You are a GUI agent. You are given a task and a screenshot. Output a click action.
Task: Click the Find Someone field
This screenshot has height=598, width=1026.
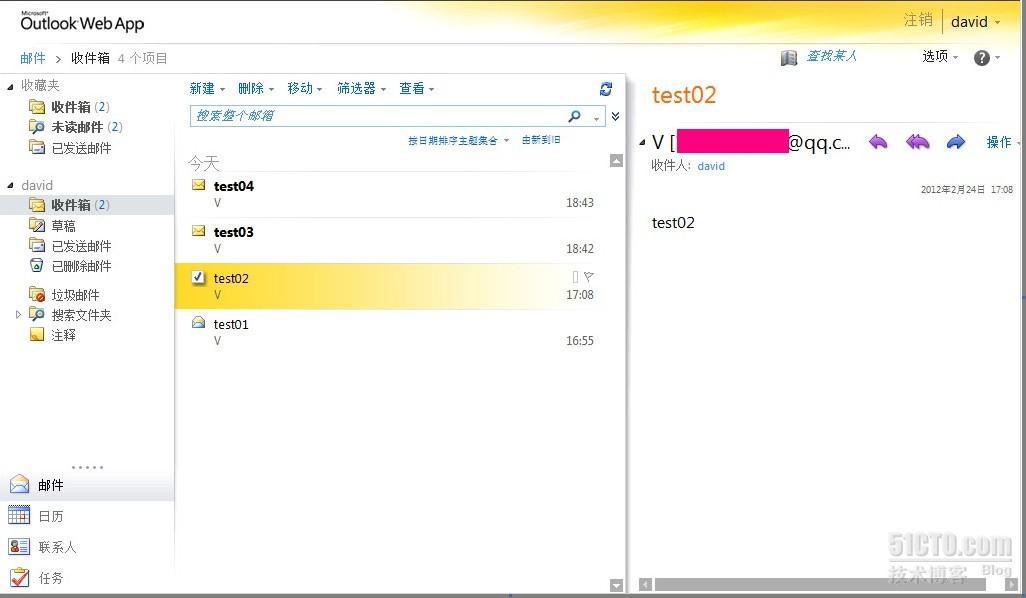(x=831, y=56)
